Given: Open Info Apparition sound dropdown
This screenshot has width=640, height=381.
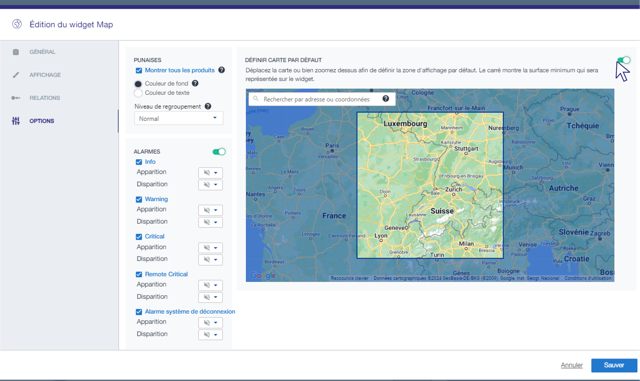Looking at the screenshot, I should tap(210, 172).
